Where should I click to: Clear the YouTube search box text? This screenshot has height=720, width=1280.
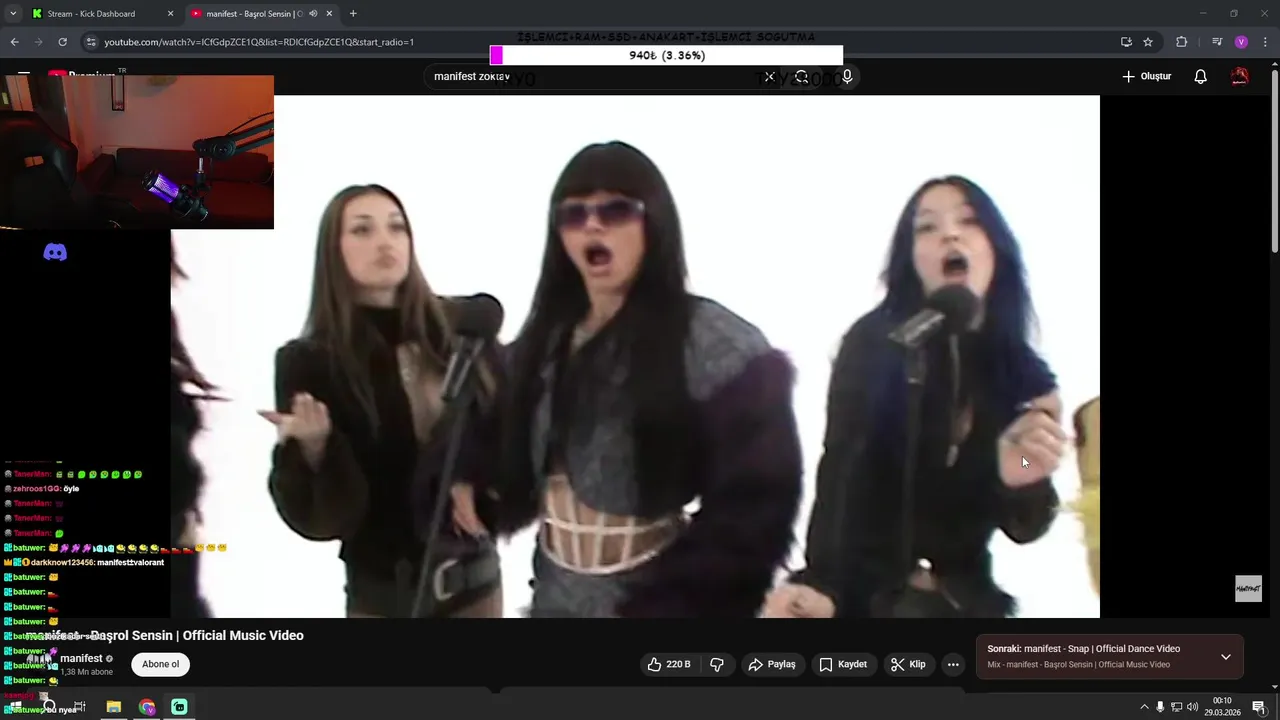(769, 76)
